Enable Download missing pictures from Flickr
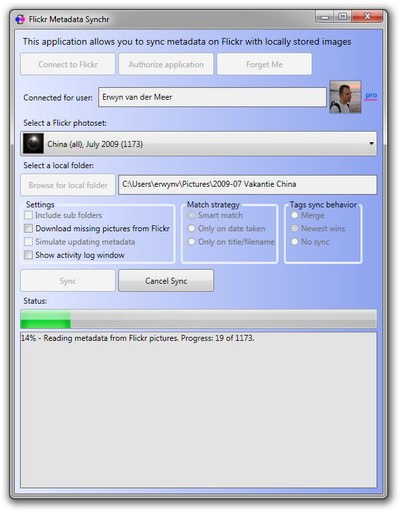 pyautogui.click(x=29, y=228)
